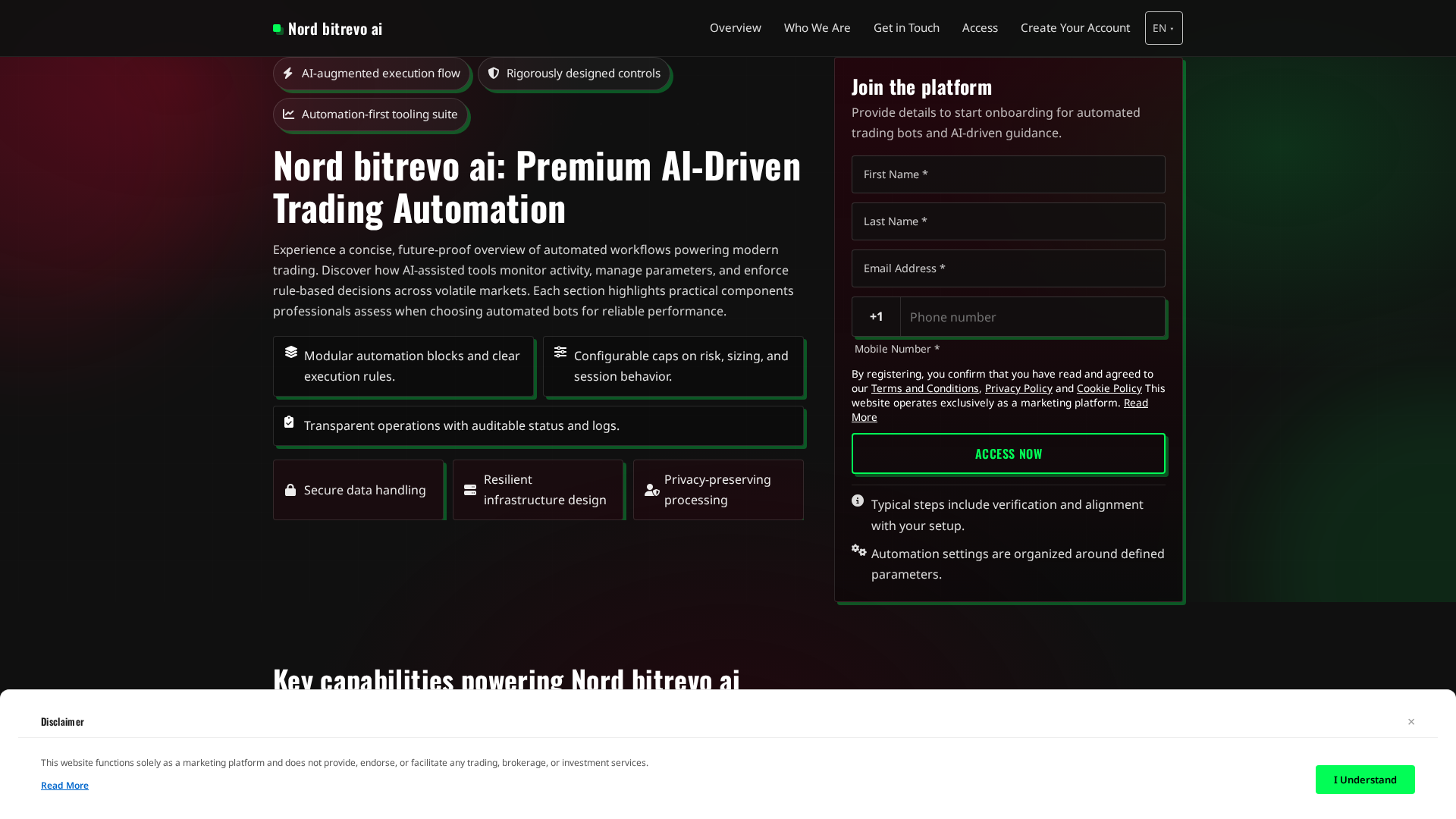Click the Resilient infrastructure design card
Screen dimensions: 1456x819
(x=538, y=490)
